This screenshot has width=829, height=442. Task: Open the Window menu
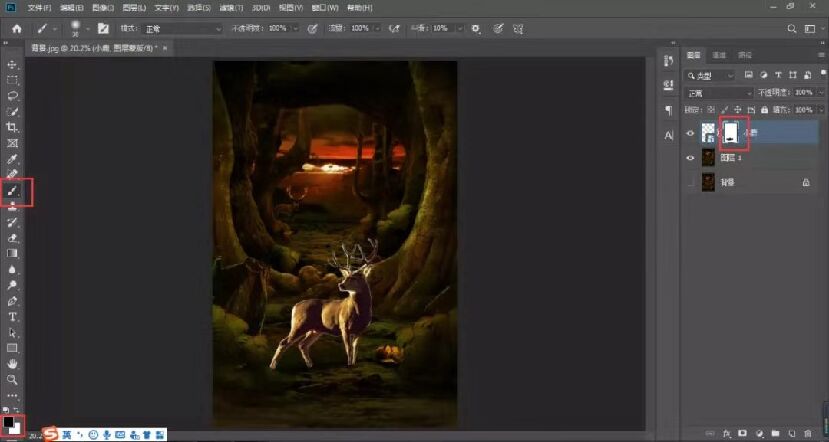tap(325, 8)
